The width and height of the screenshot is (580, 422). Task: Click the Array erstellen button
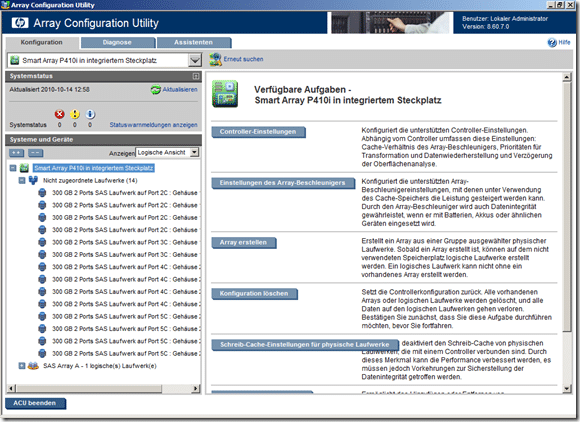tap(243, 243)
